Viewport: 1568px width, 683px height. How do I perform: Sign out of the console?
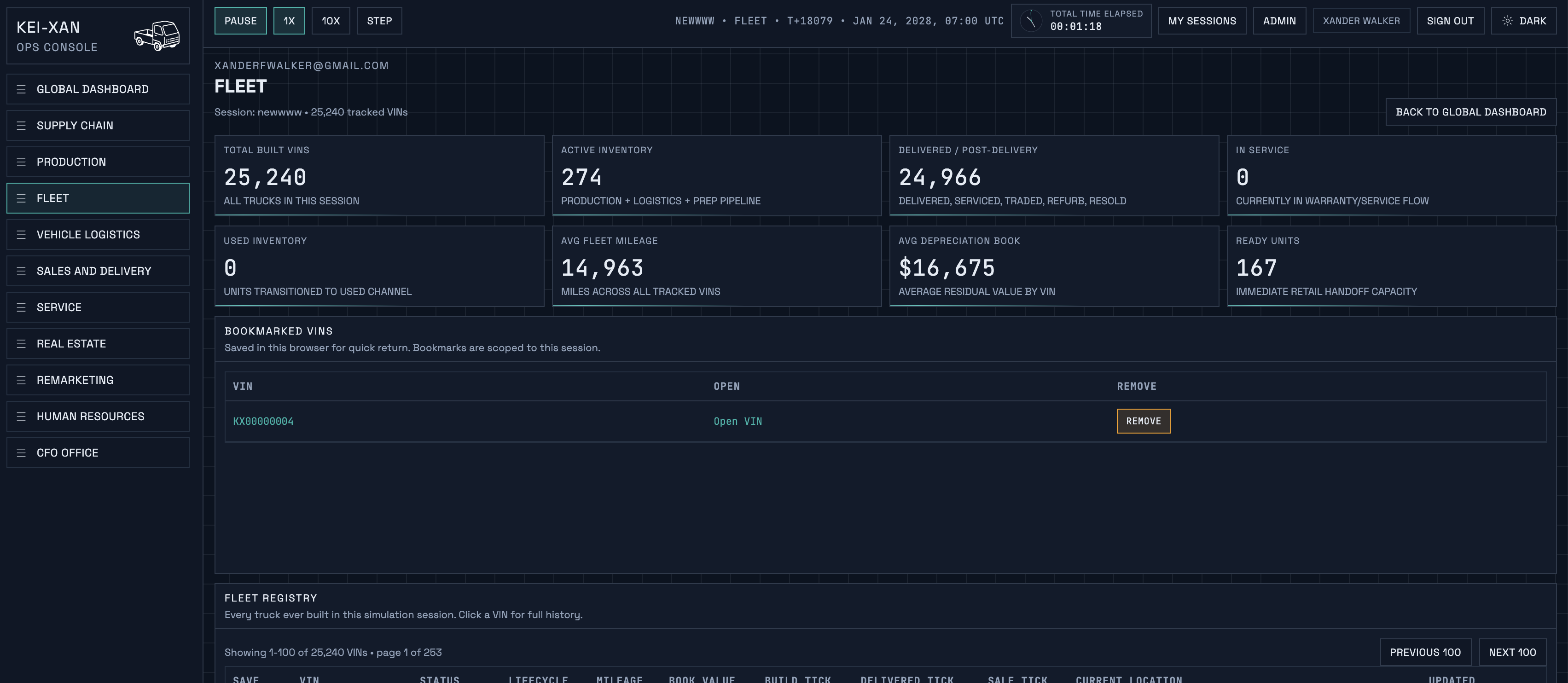pos(1450,21)
